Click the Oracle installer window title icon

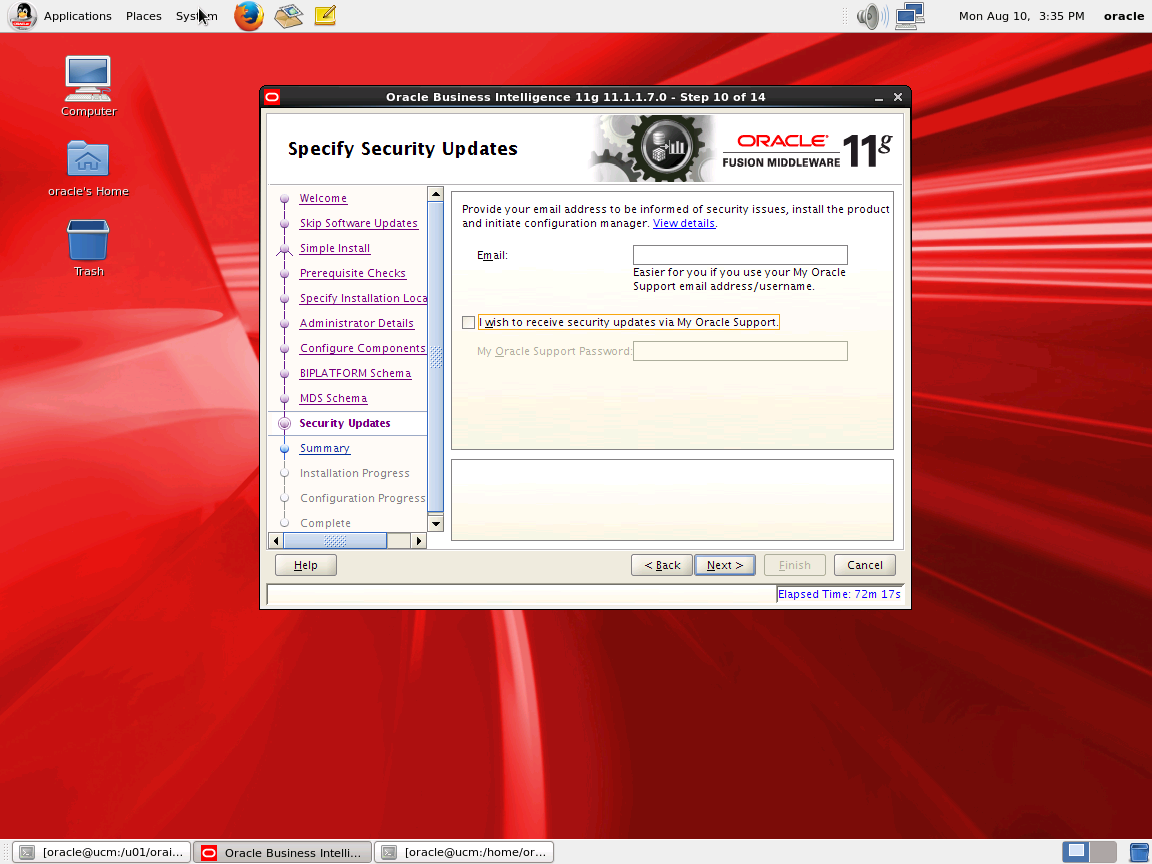pos(273,97)
